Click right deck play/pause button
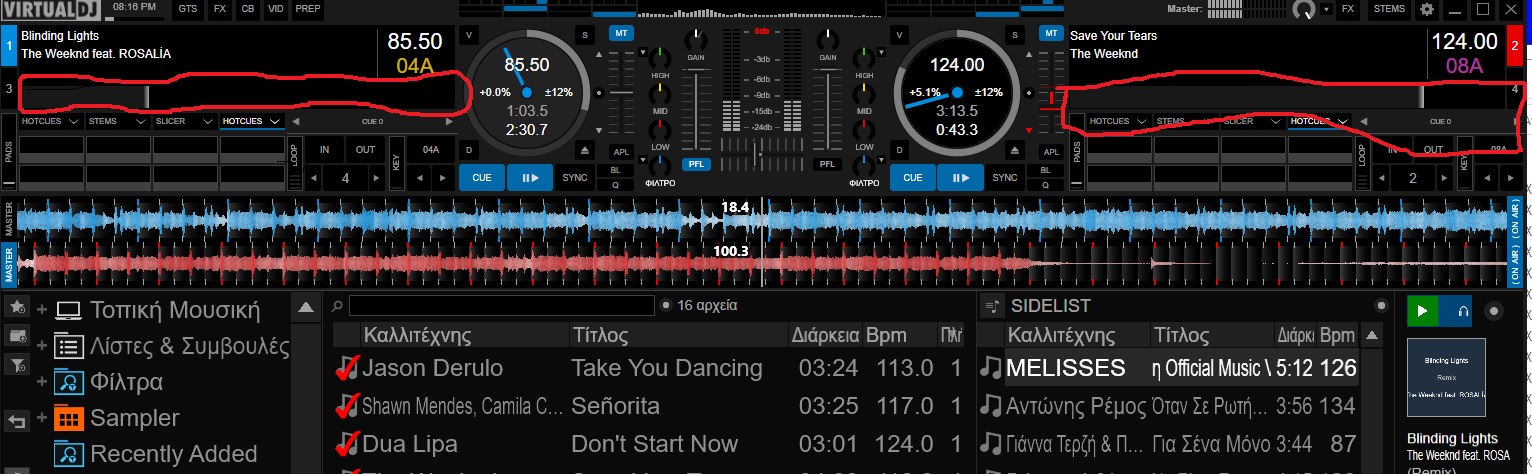This screenshot has height=474, width=1532. [960, 178]
